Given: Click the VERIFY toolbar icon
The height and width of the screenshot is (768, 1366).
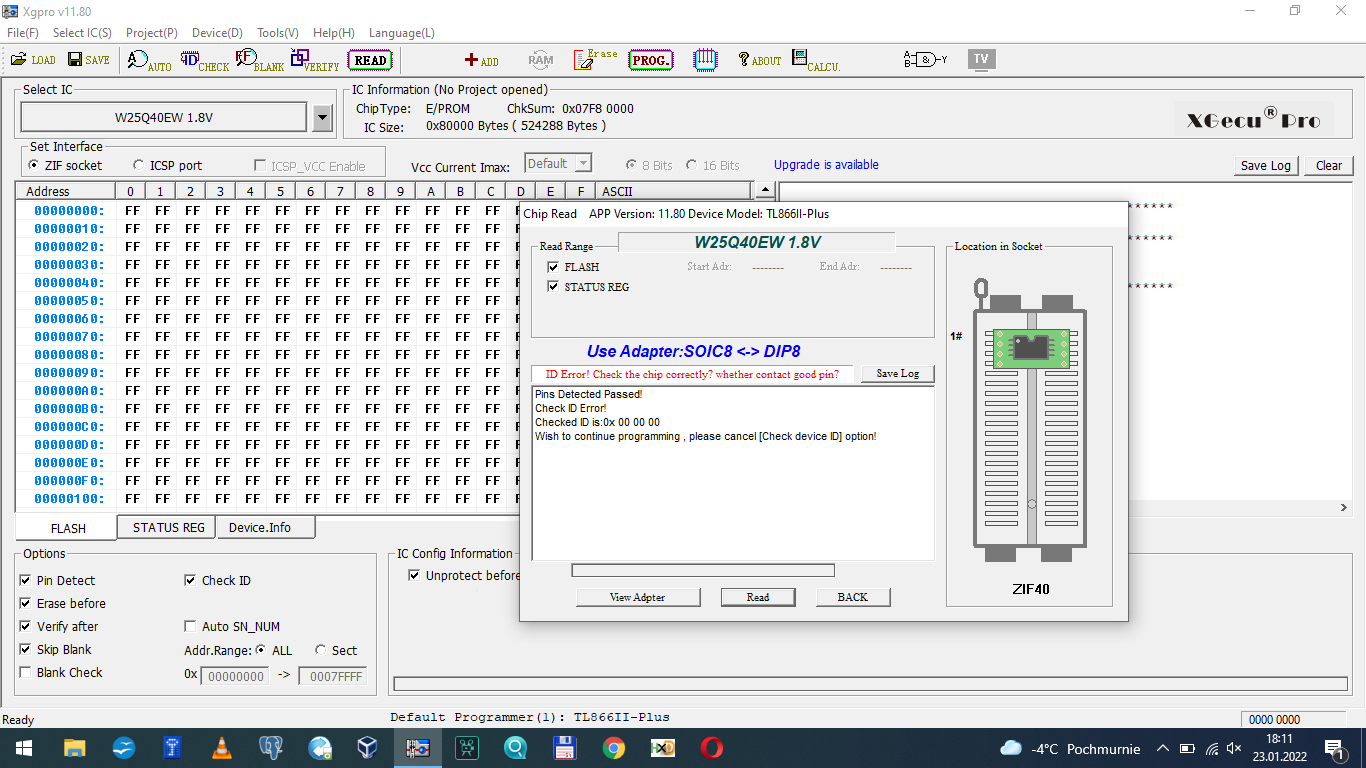Looking at the screenshot, I should 315,61.
